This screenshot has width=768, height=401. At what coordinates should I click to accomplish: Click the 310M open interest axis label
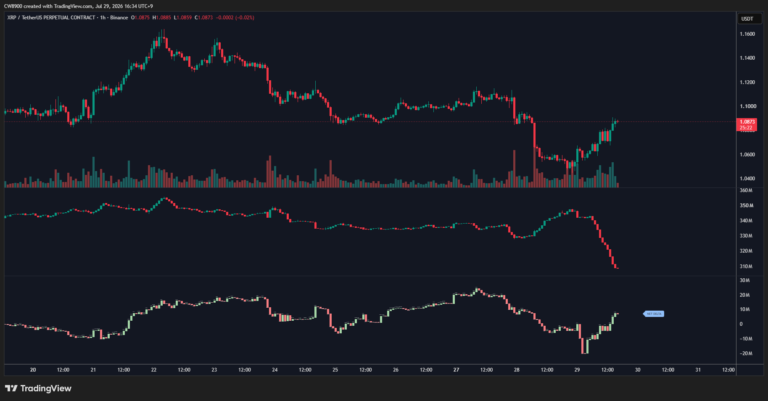point(746,267)
